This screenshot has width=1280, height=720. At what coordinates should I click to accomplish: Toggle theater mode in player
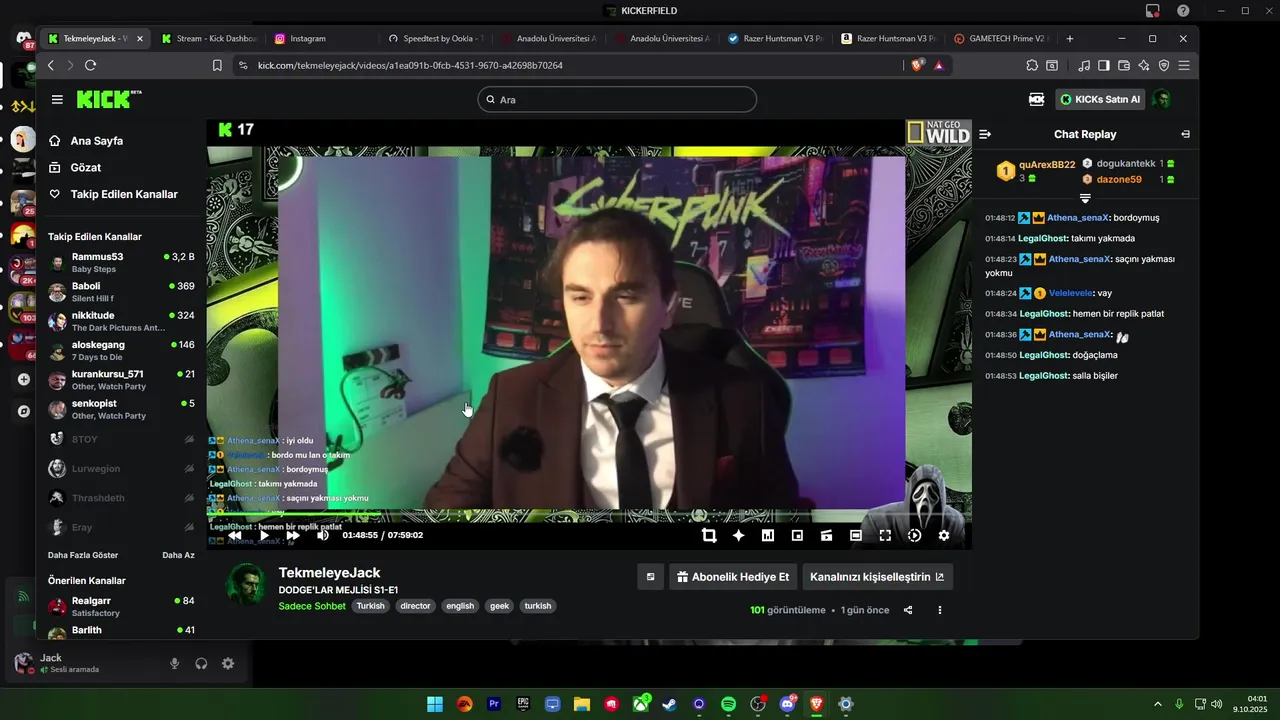[x=856, y=535]
